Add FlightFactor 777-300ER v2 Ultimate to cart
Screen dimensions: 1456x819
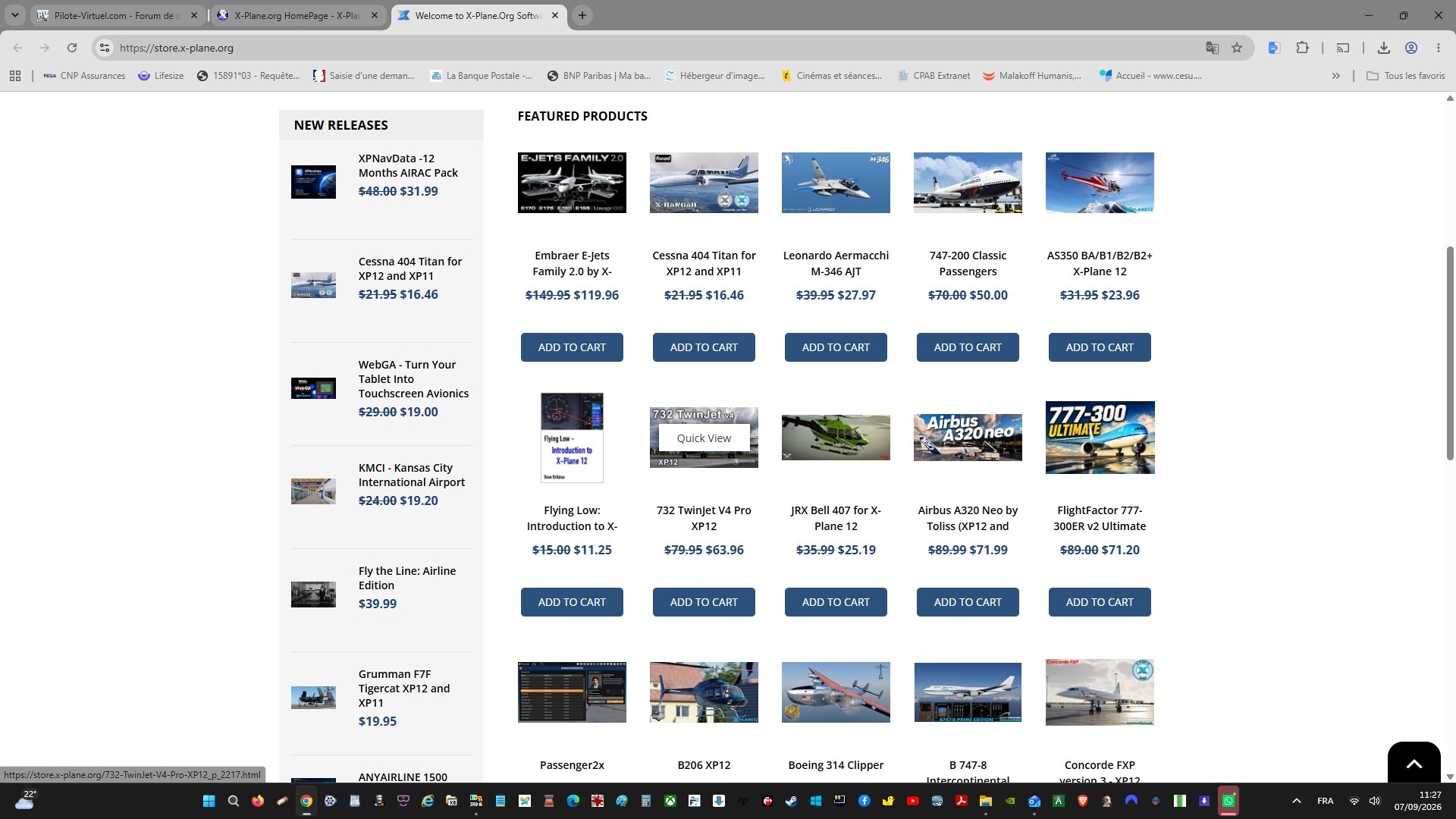pyautogui.click(x=1100, y=602)
